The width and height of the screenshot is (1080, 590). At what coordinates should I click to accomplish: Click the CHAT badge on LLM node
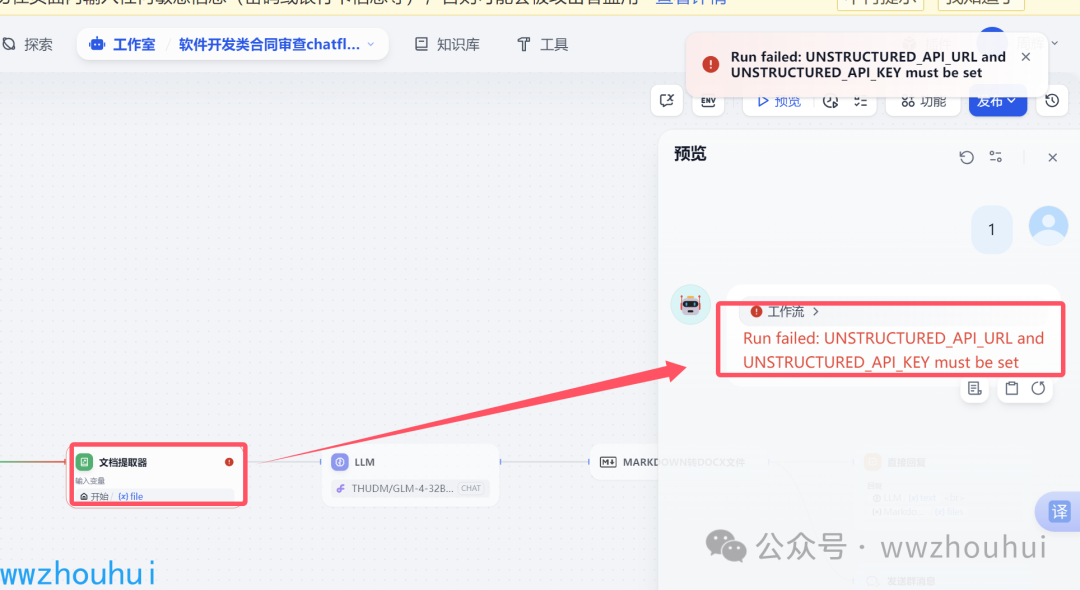(x=471, y=488)
